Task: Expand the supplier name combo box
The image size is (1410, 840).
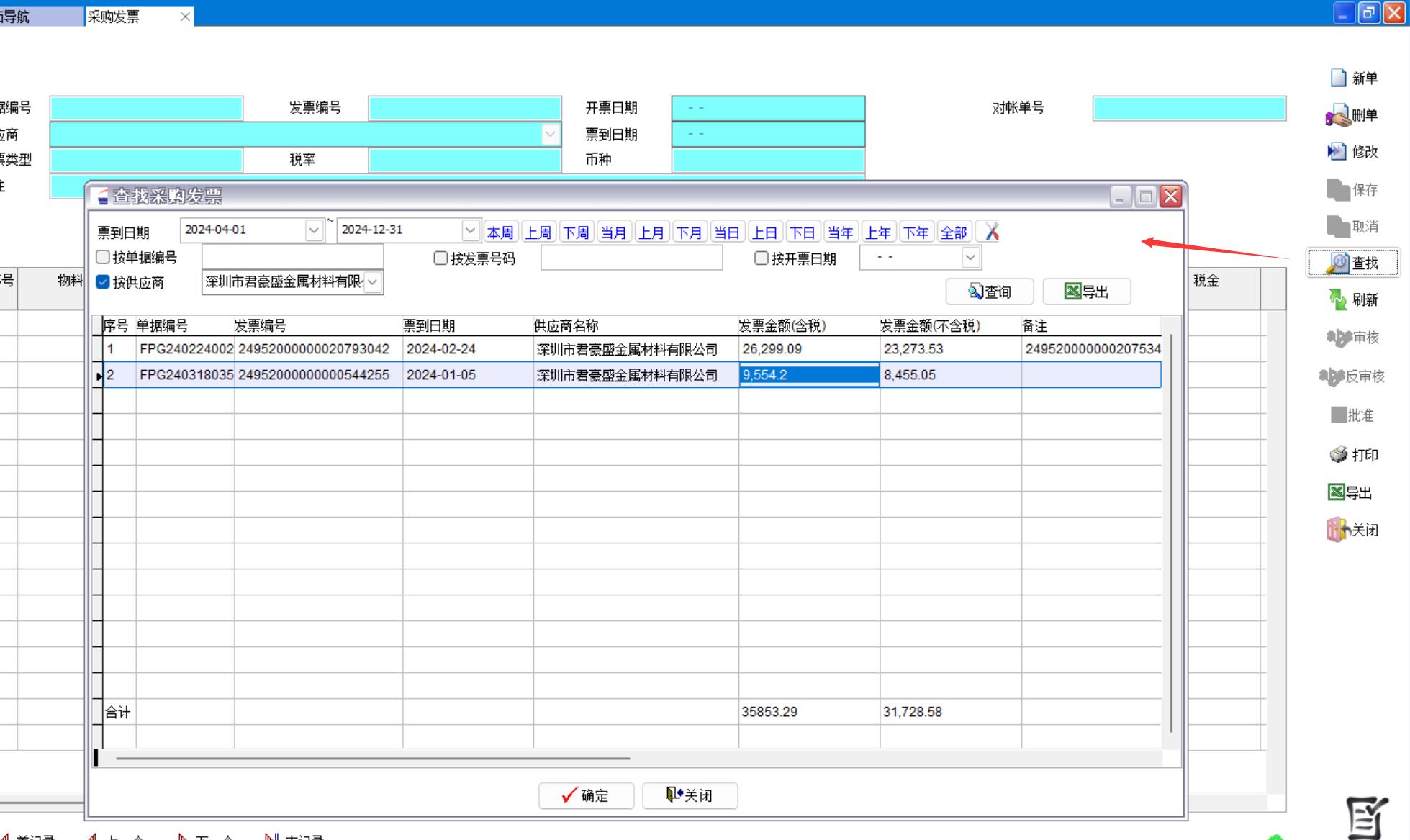Action: pos(373,283)
